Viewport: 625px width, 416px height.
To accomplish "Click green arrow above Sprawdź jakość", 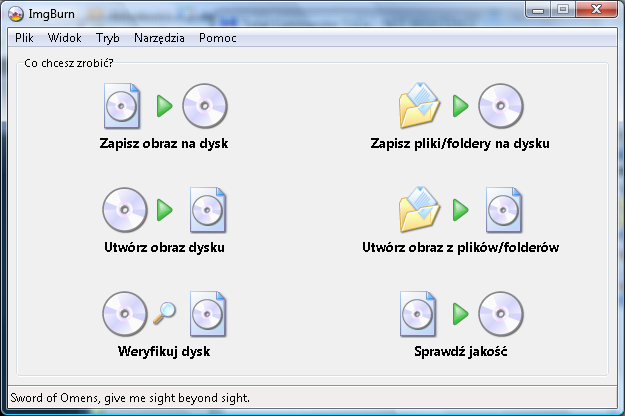I will (460, 314).
